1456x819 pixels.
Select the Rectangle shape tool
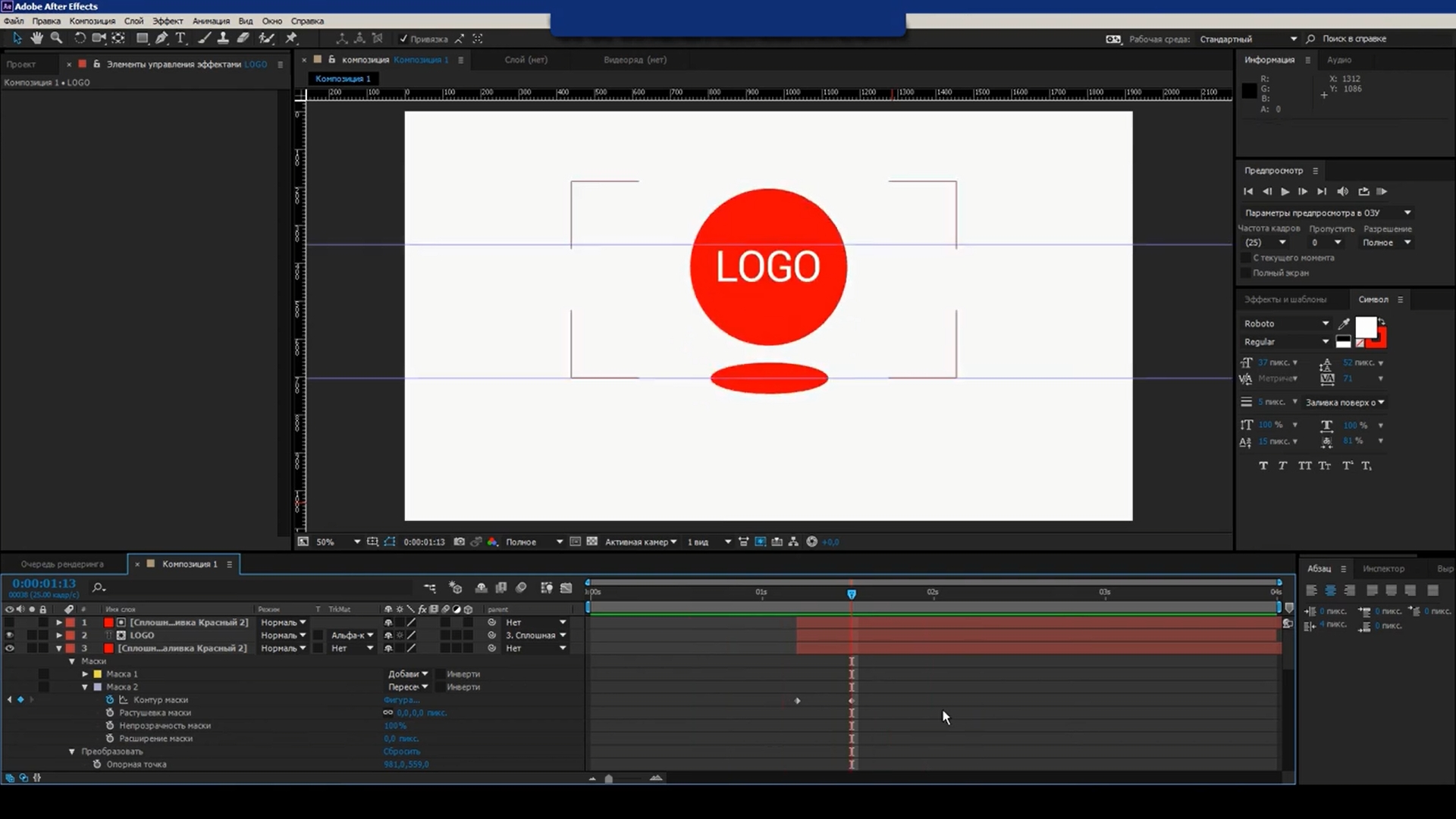[x=142, y=38]
